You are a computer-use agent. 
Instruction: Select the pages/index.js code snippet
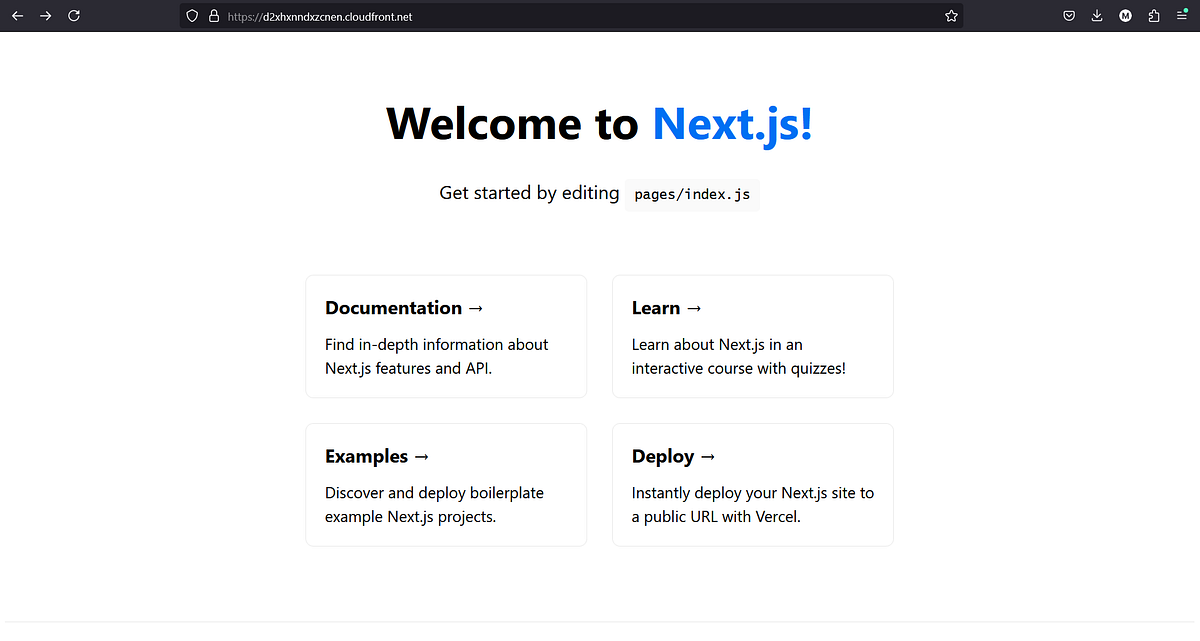[x=692, y=194]
